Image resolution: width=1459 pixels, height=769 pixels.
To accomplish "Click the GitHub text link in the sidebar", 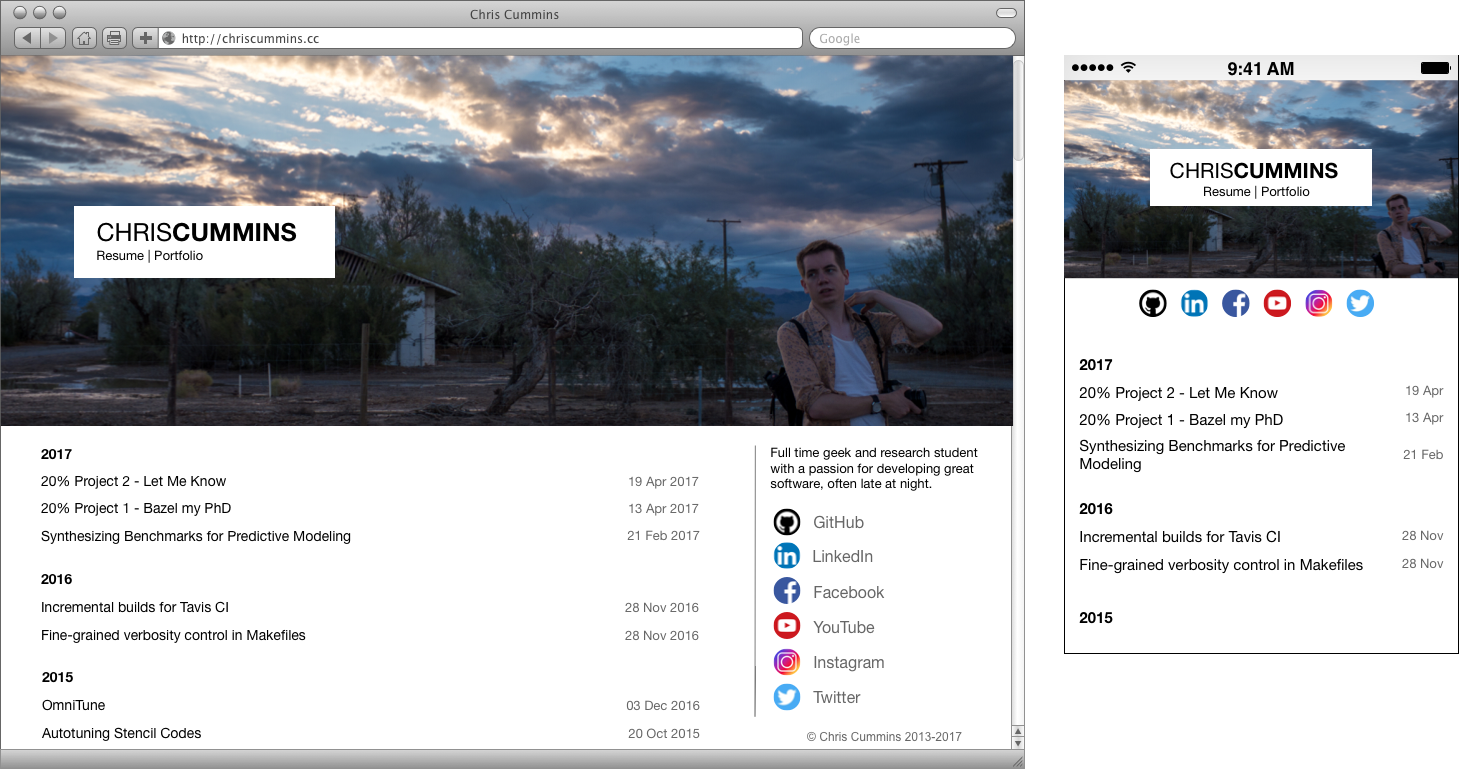I will (x=838, y=522).
